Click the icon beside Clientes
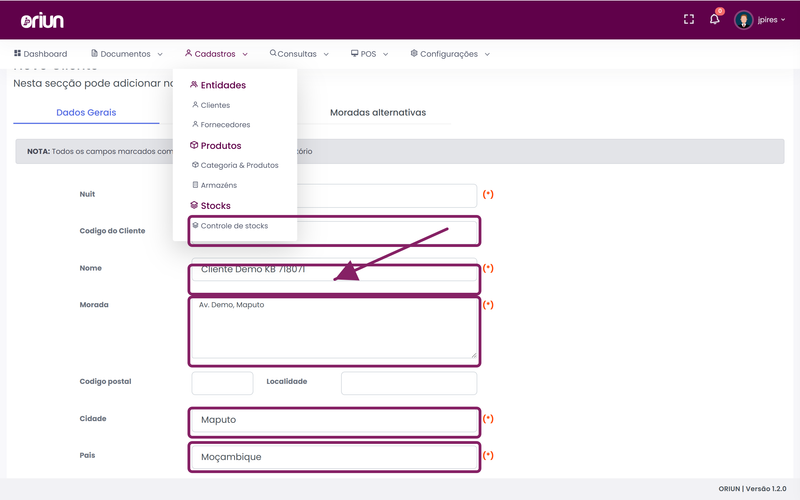 (195, 105)
